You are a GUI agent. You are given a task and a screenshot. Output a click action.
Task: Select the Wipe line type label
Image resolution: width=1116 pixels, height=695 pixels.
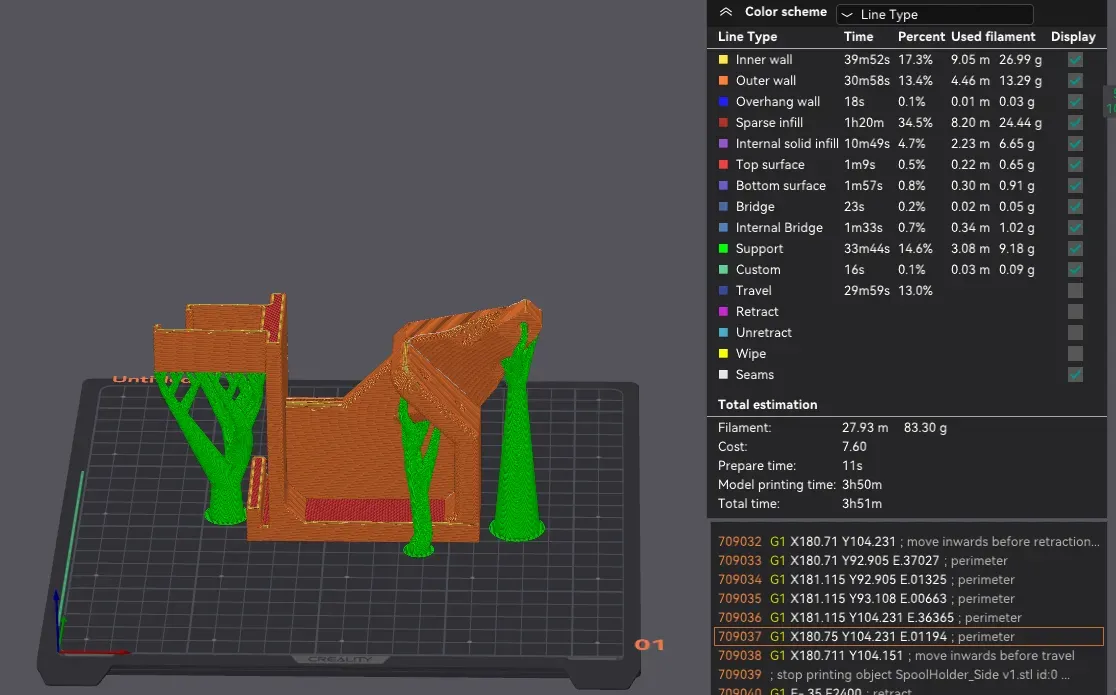click(750, 354)
